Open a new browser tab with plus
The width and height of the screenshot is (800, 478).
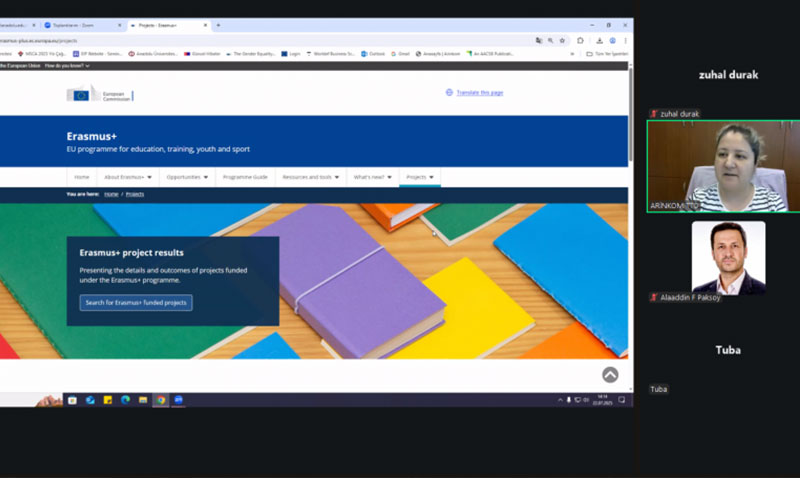click(218, 25)
